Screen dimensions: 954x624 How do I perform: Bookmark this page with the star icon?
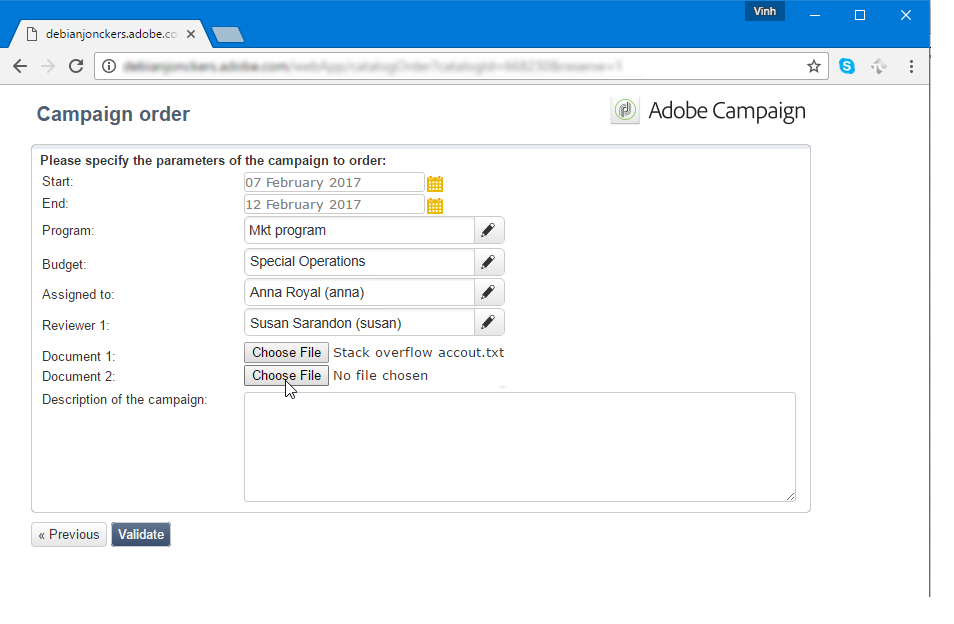click(813, 66)
